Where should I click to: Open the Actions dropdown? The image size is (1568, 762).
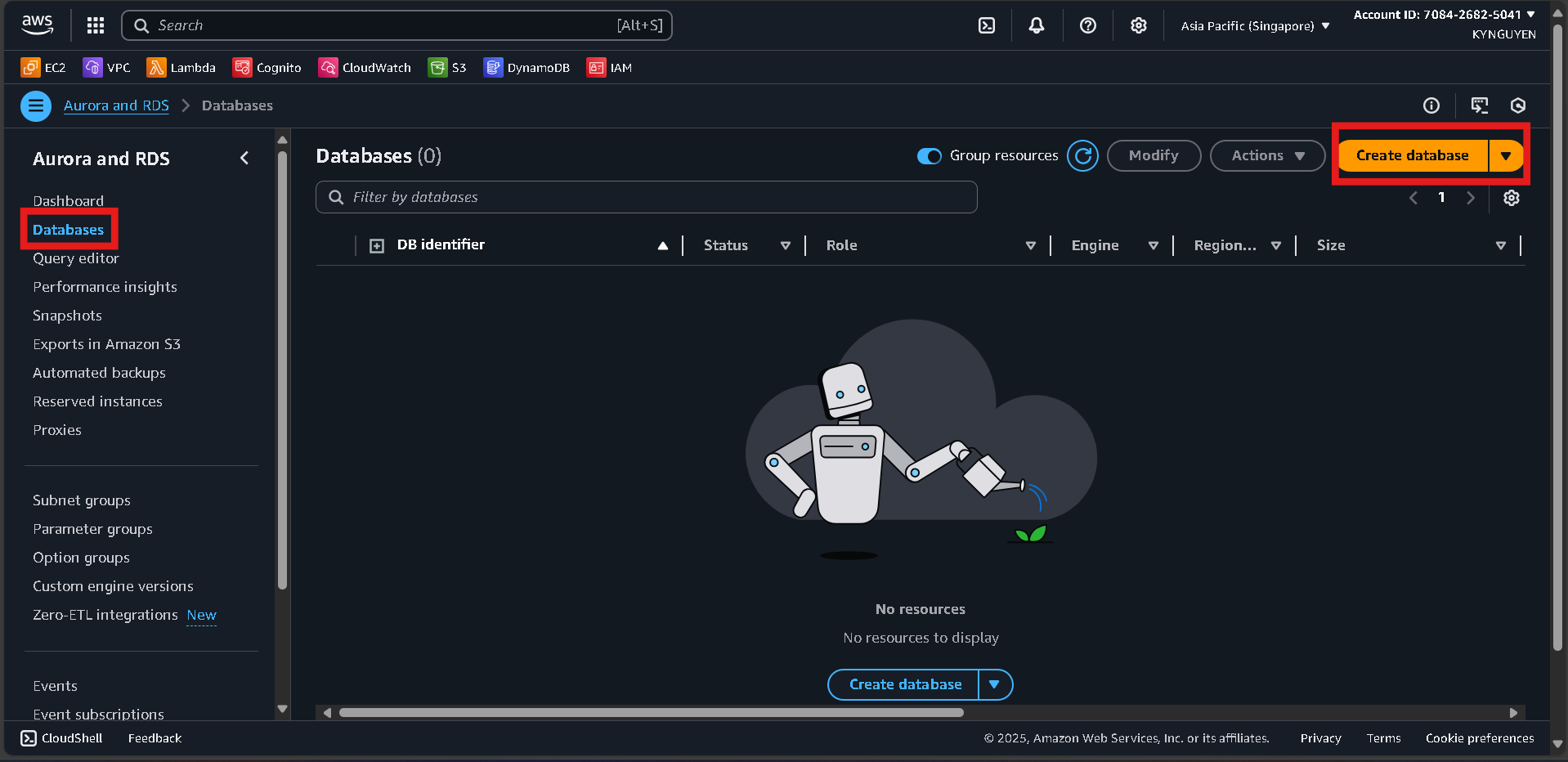[1266, 155]
